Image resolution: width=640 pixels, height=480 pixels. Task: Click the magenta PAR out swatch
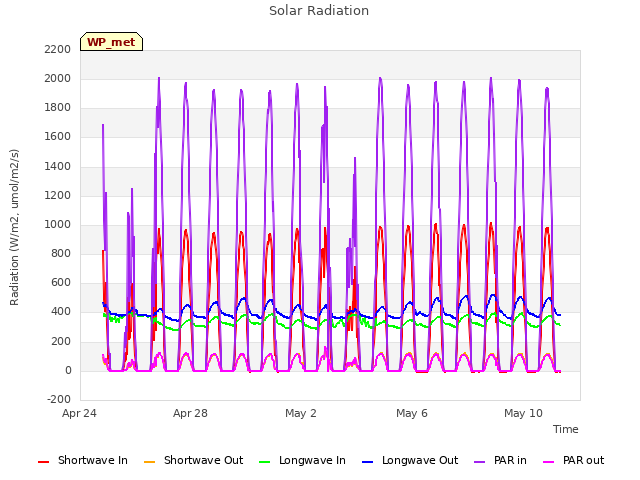coord(549,462)
